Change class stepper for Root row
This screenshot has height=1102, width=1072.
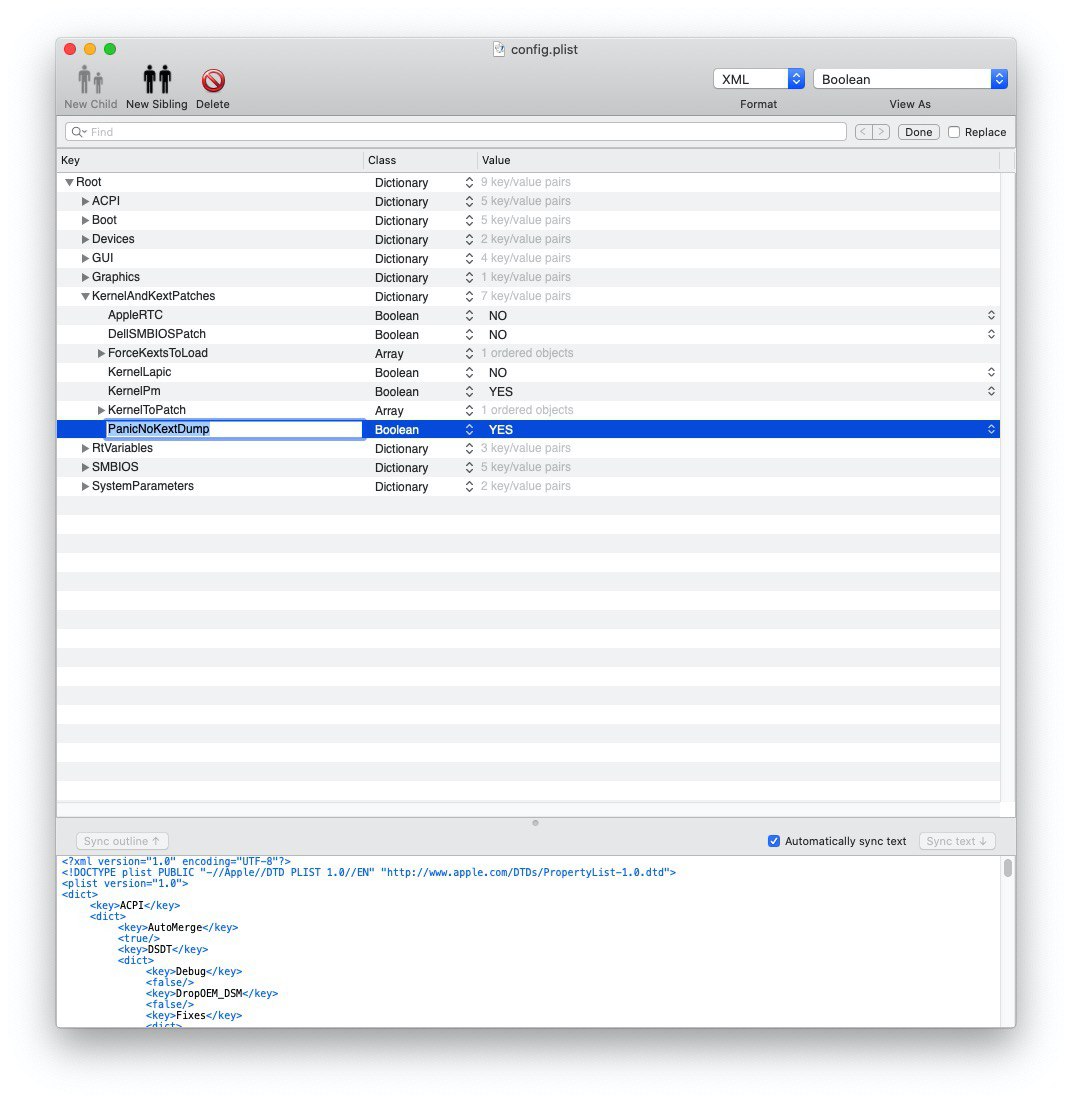click(469, 183)
